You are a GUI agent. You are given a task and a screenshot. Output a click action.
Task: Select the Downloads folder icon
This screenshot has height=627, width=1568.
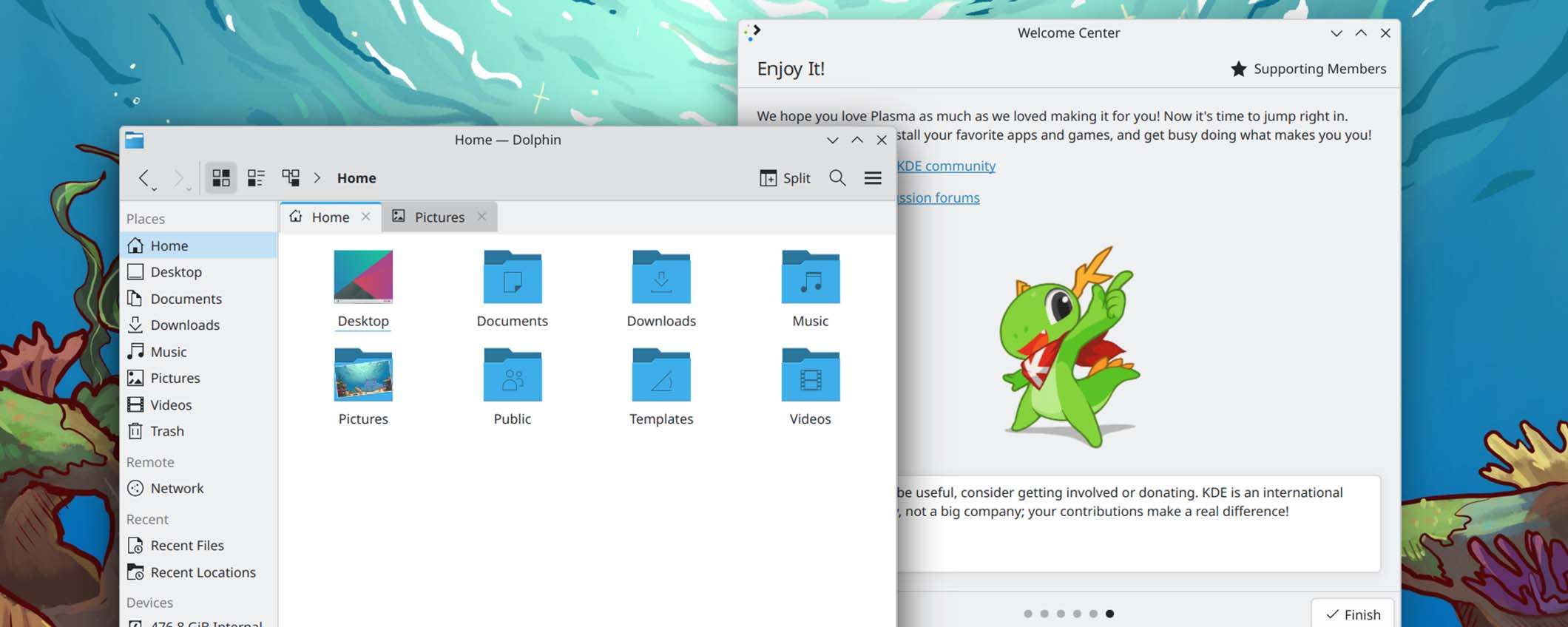tap(661, 277)
